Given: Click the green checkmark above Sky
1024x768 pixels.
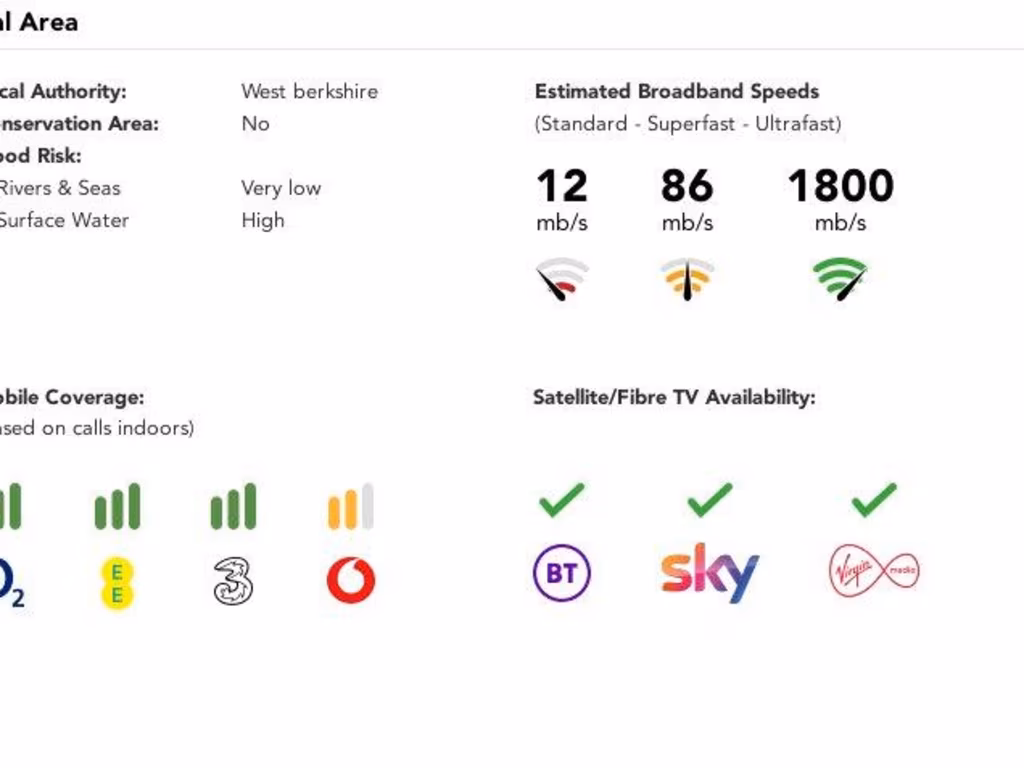Looking at the screenshot, I should [x=709, y=499].
